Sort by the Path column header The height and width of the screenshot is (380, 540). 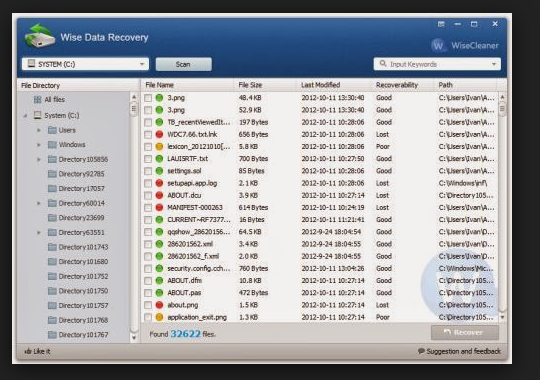465,85
